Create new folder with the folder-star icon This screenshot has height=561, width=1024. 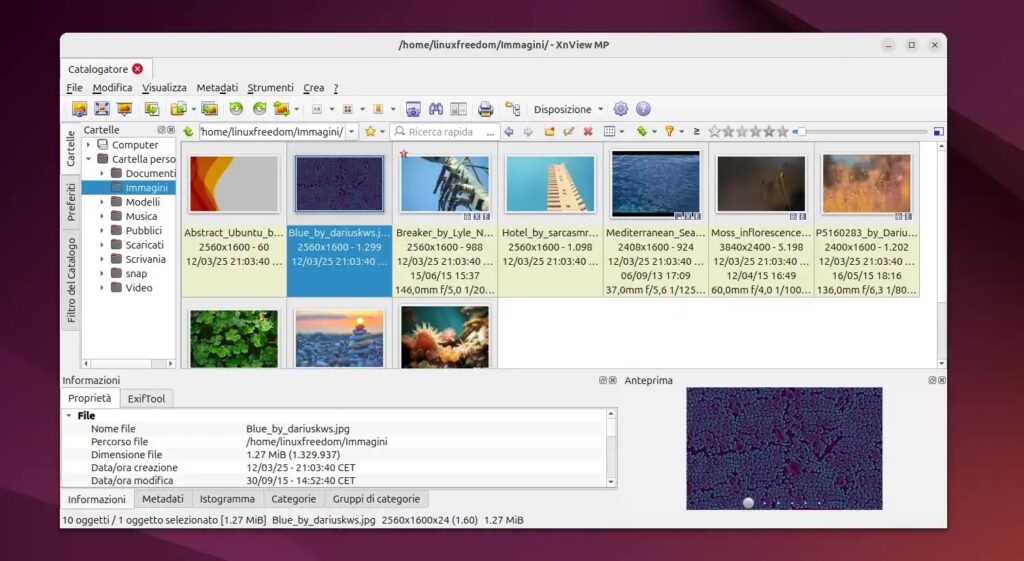[549, 132]
